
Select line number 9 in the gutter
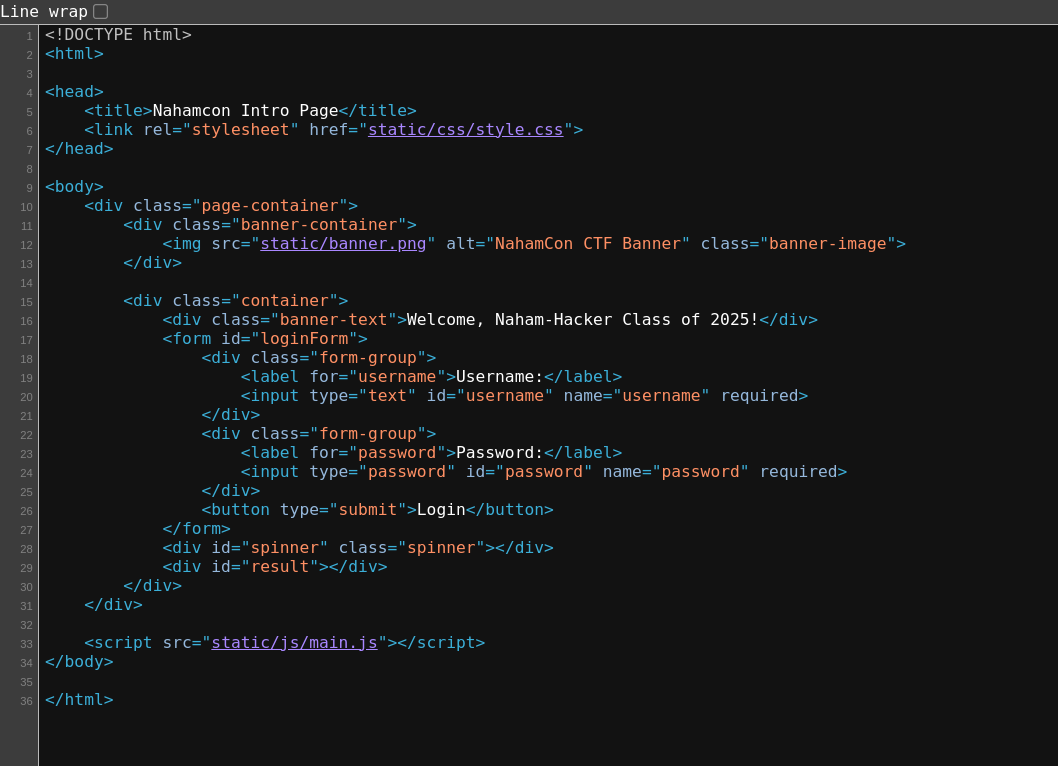[29, 188]
